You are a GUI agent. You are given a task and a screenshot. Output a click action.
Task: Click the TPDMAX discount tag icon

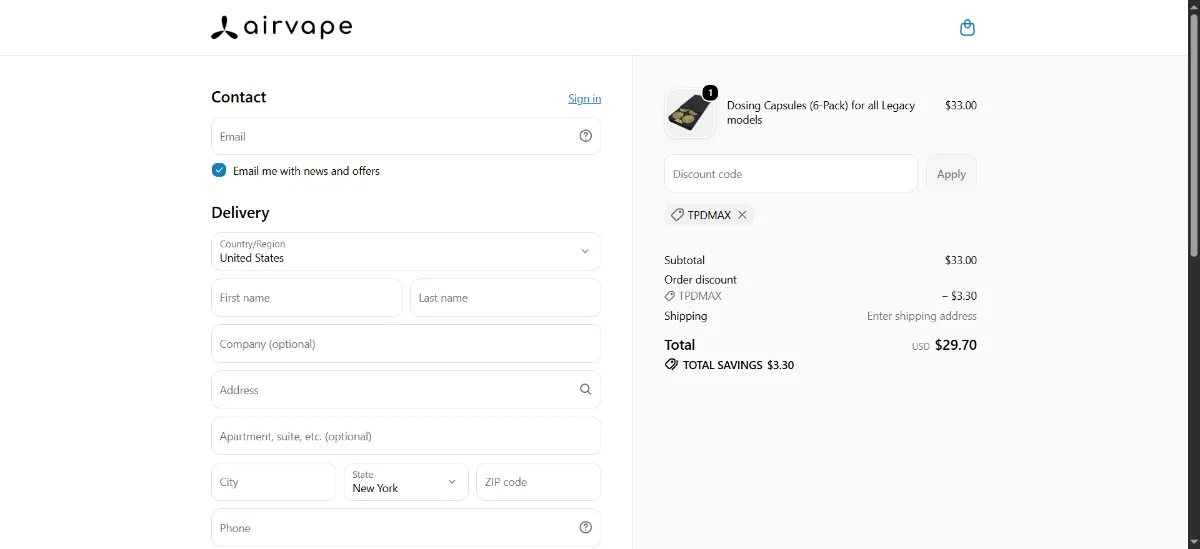click(677, 215)
